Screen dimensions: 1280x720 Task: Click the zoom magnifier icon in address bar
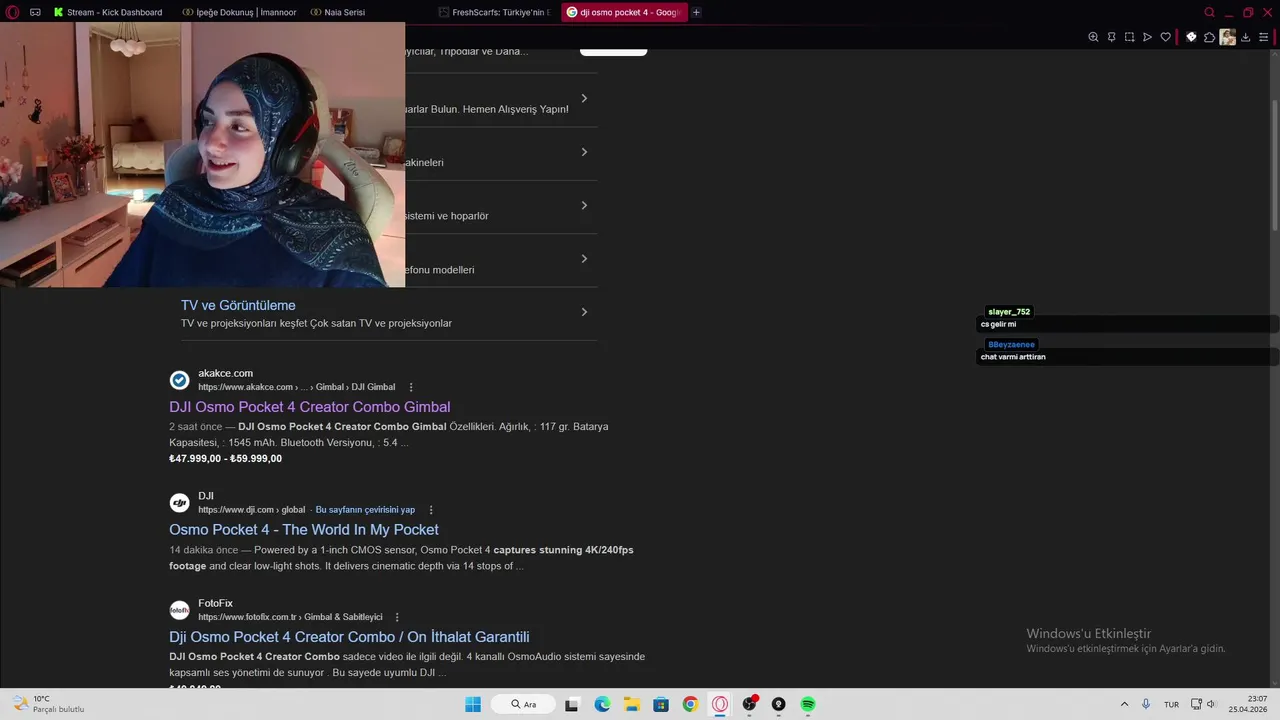coord(1093,37)
